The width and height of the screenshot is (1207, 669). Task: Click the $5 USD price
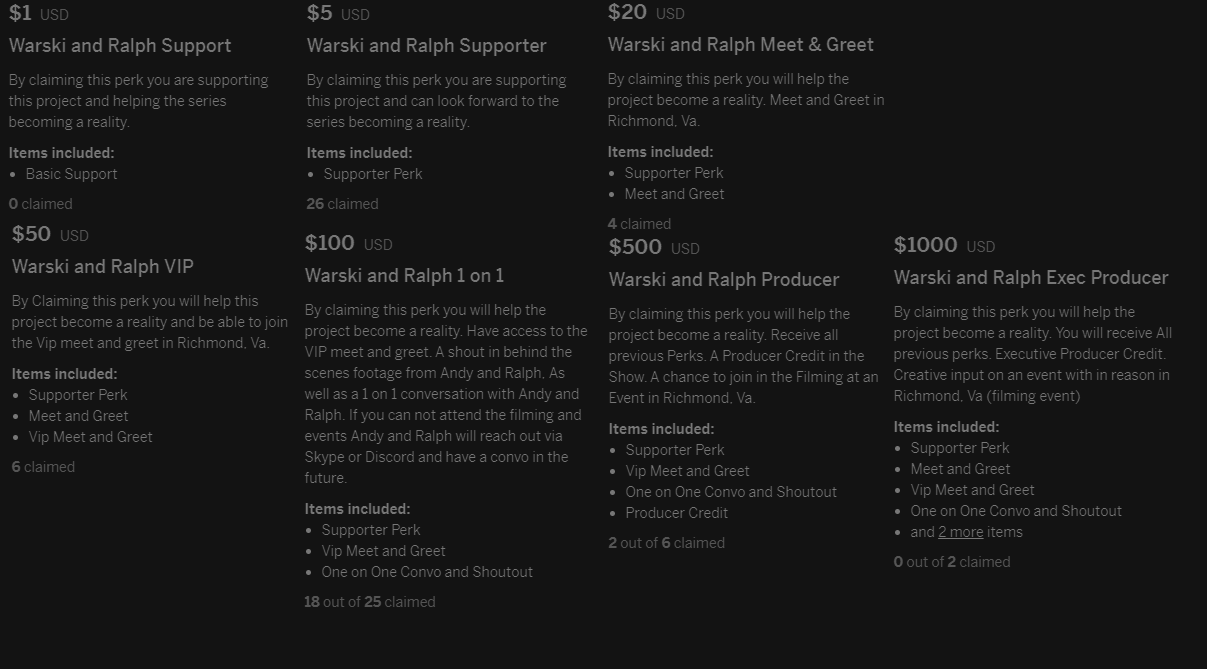pos(338,14)
